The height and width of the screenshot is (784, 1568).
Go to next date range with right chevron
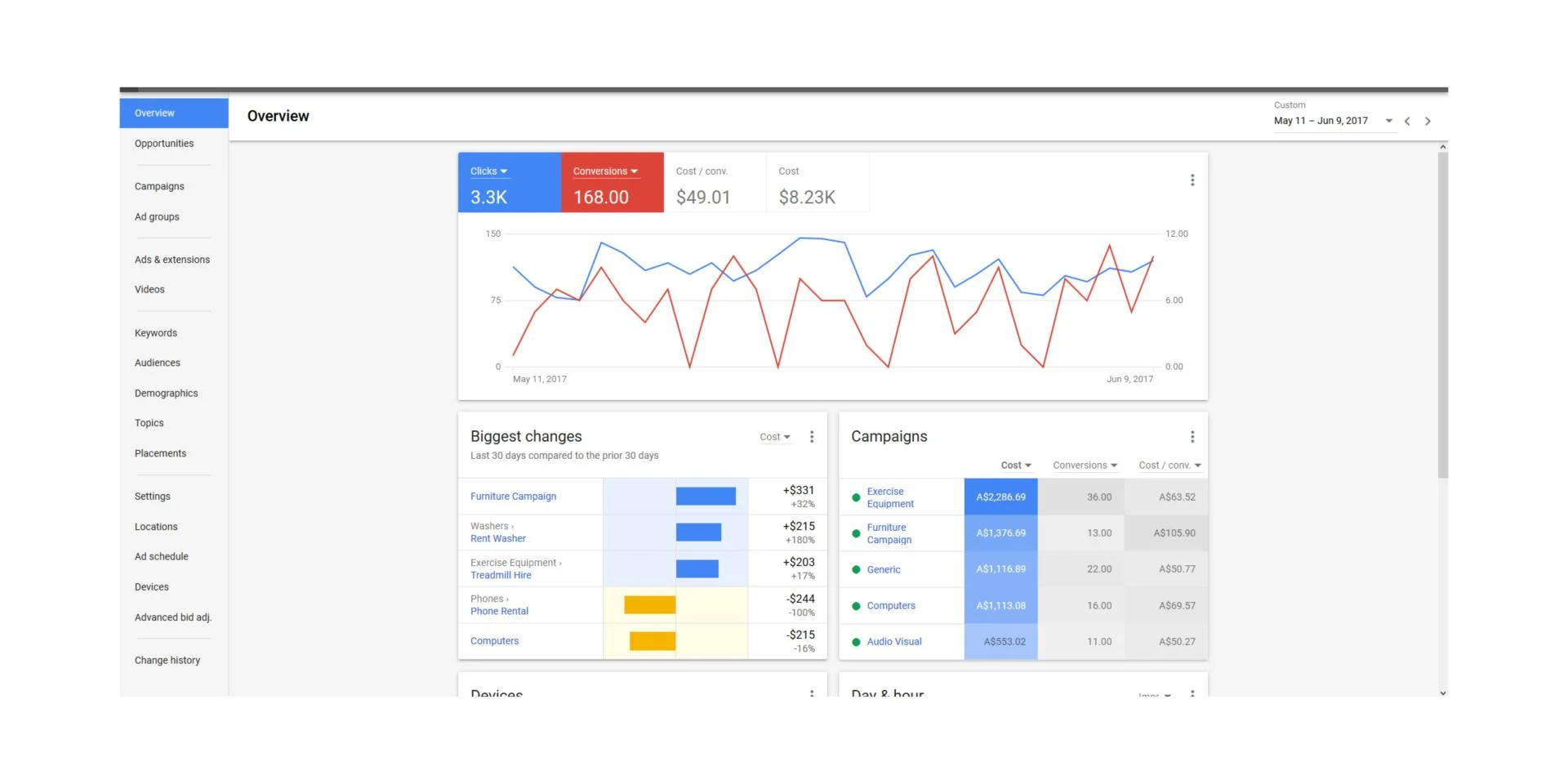(1428, 120)
